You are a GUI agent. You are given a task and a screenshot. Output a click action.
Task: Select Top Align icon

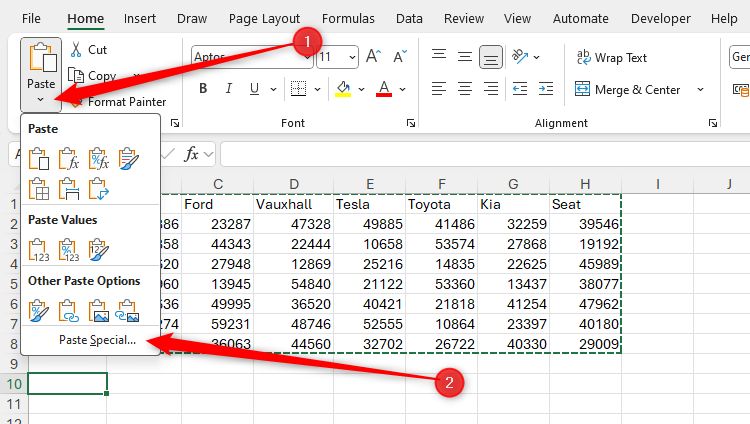pos(439,56)
